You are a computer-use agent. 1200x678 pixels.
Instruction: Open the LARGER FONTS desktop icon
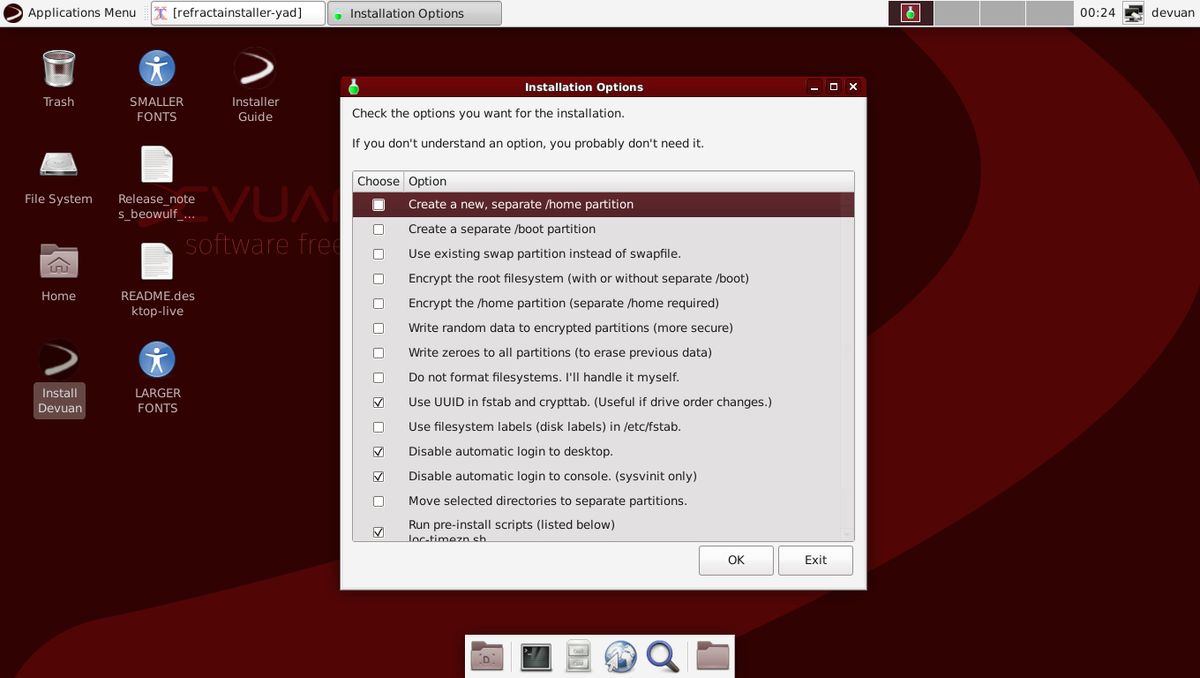coord(157,360)
